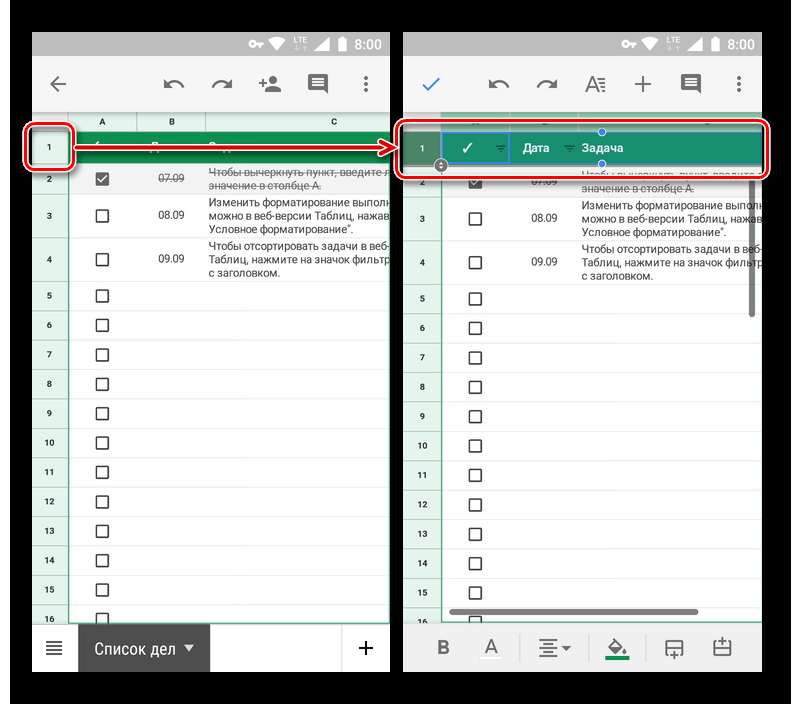Click 07.09 struck-through date in left screen
The height and width of the screenshot is (704, 794).
171,178
